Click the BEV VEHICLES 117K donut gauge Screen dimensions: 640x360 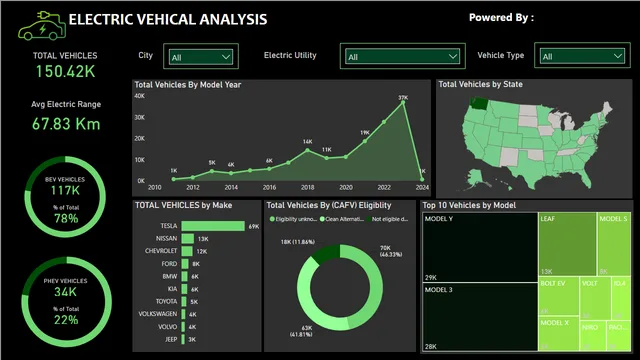pyautogui.click(x=65, y=197)
